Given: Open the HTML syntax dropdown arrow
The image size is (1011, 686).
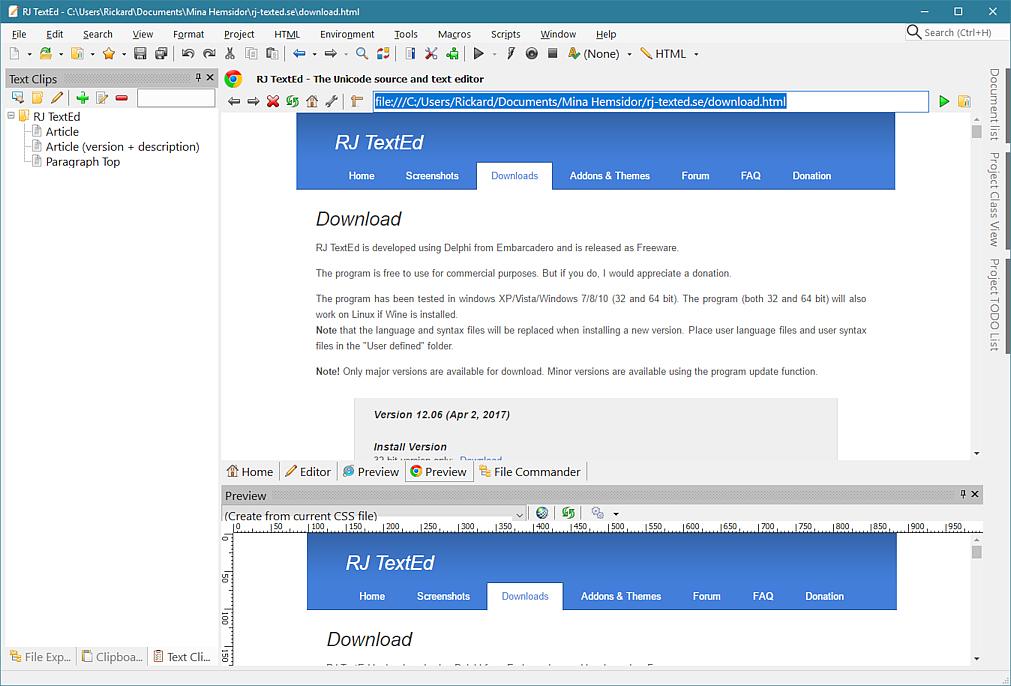Looking at the screenshot, I should click(x=696, y=54).
